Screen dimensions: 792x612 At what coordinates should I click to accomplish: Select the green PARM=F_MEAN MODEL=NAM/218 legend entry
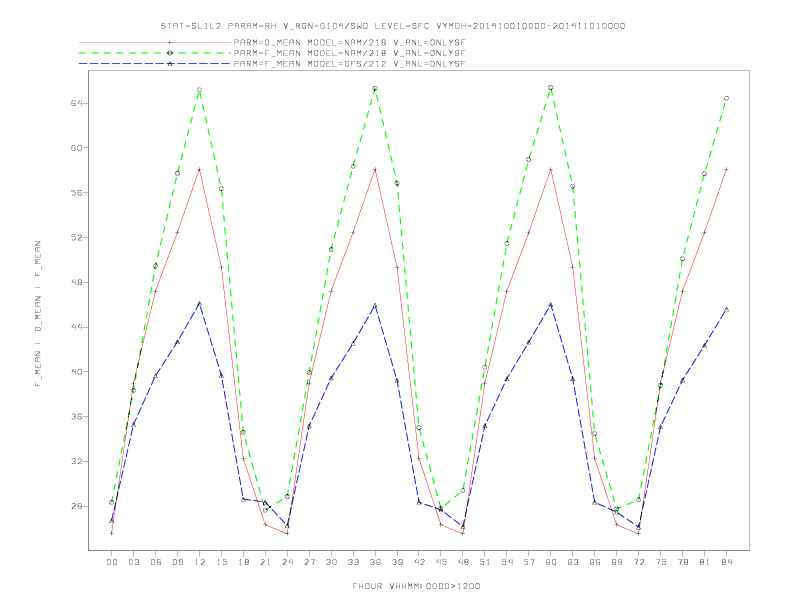(x=272, y=53)
